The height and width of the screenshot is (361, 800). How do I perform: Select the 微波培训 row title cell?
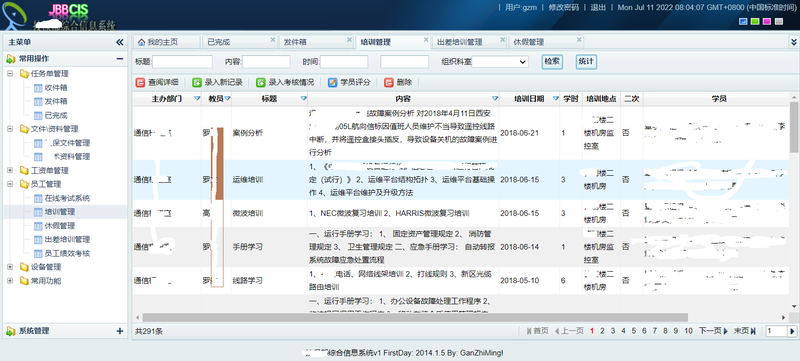pyautogui.click(x=269, y=213)
